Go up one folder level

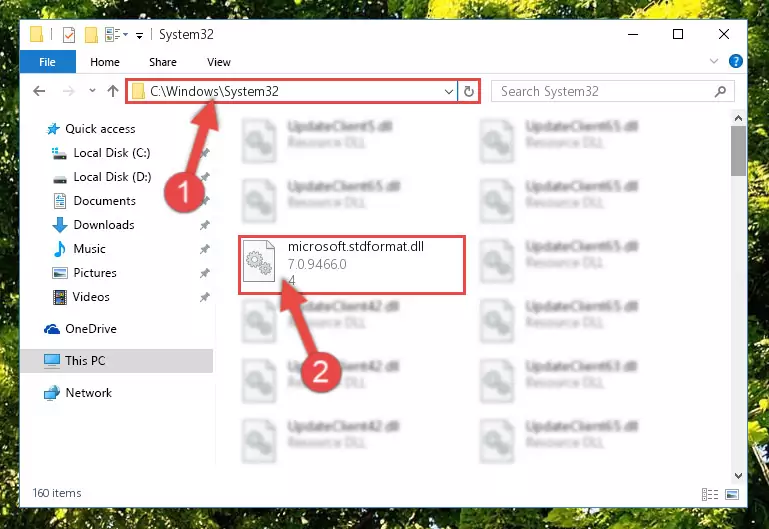(x=113, y=91)
